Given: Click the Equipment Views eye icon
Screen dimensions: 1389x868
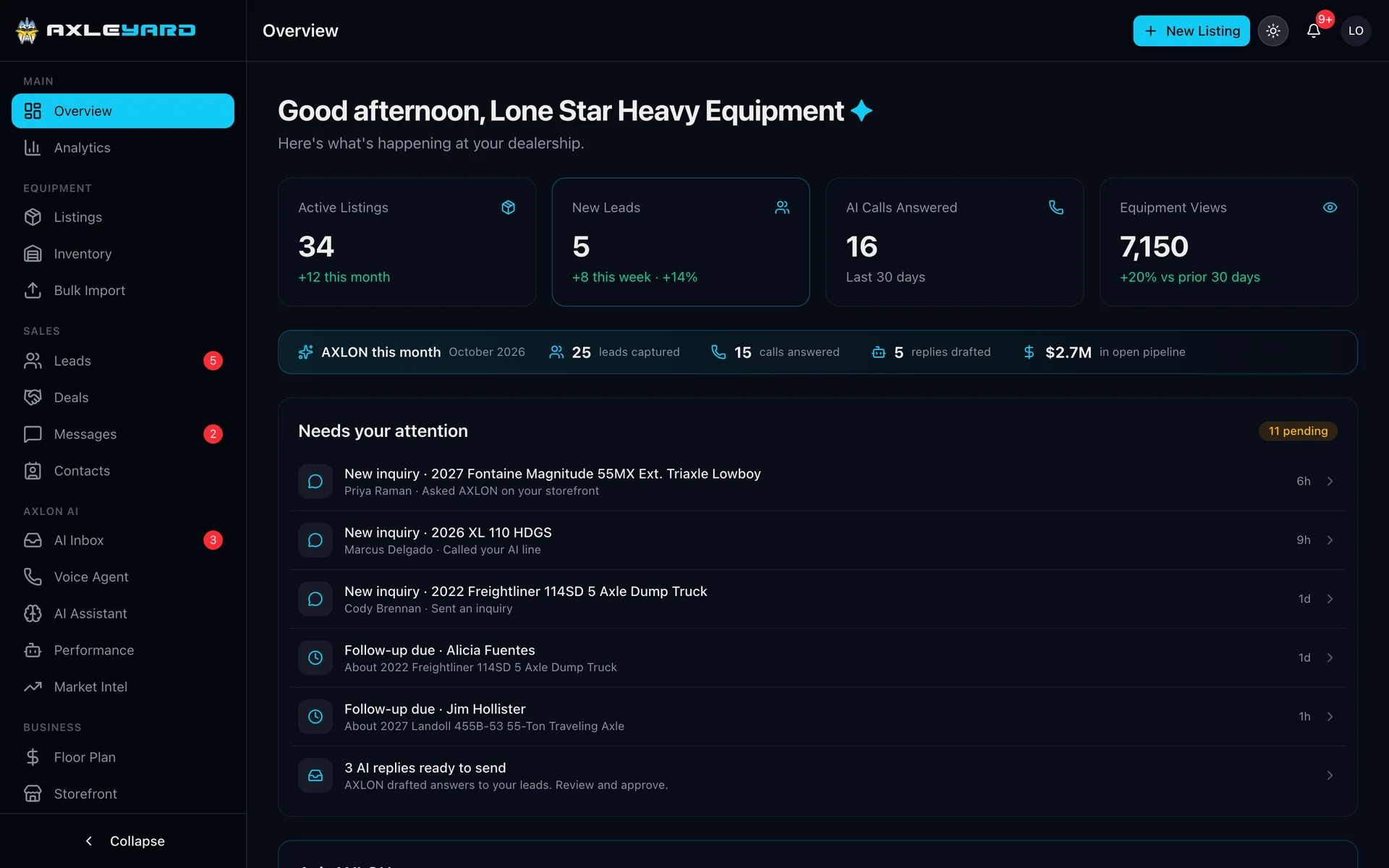Looking at the screenshot, I should [1330, 208].
